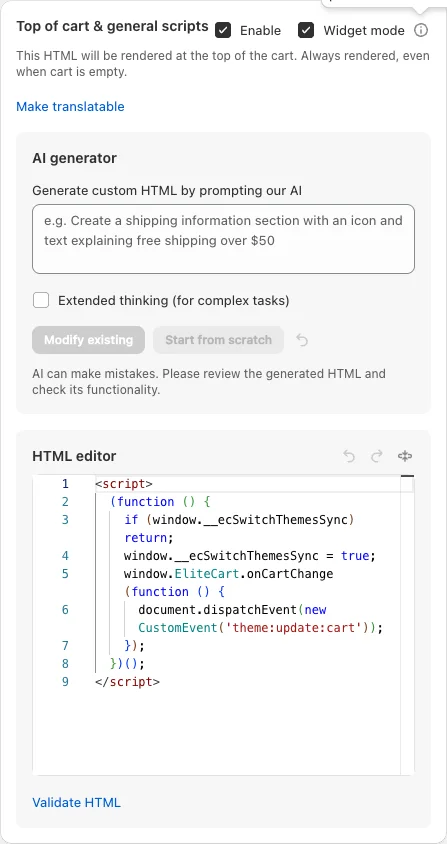Click the Modify existing button
447x844 pixels.
point(88,340)
